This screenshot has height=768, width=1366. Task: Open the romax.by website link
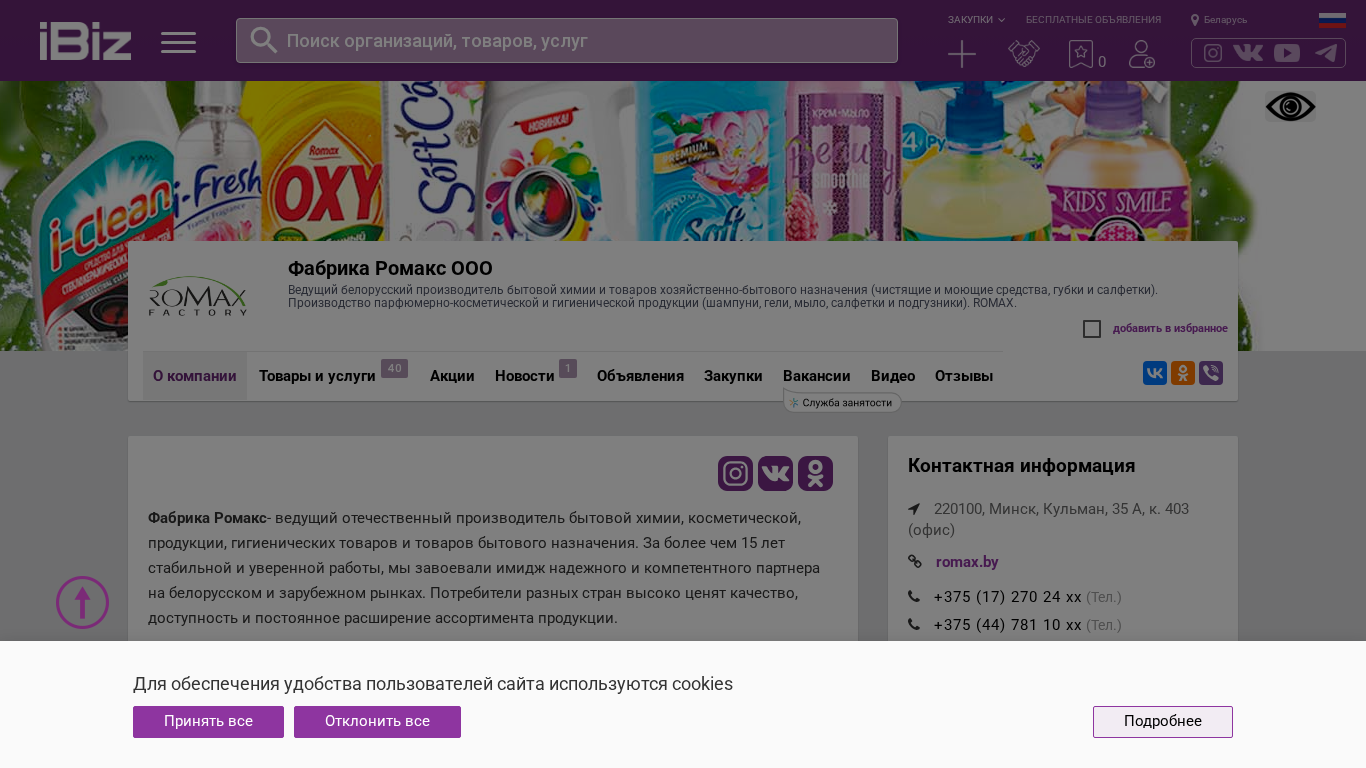coord(967,562)
